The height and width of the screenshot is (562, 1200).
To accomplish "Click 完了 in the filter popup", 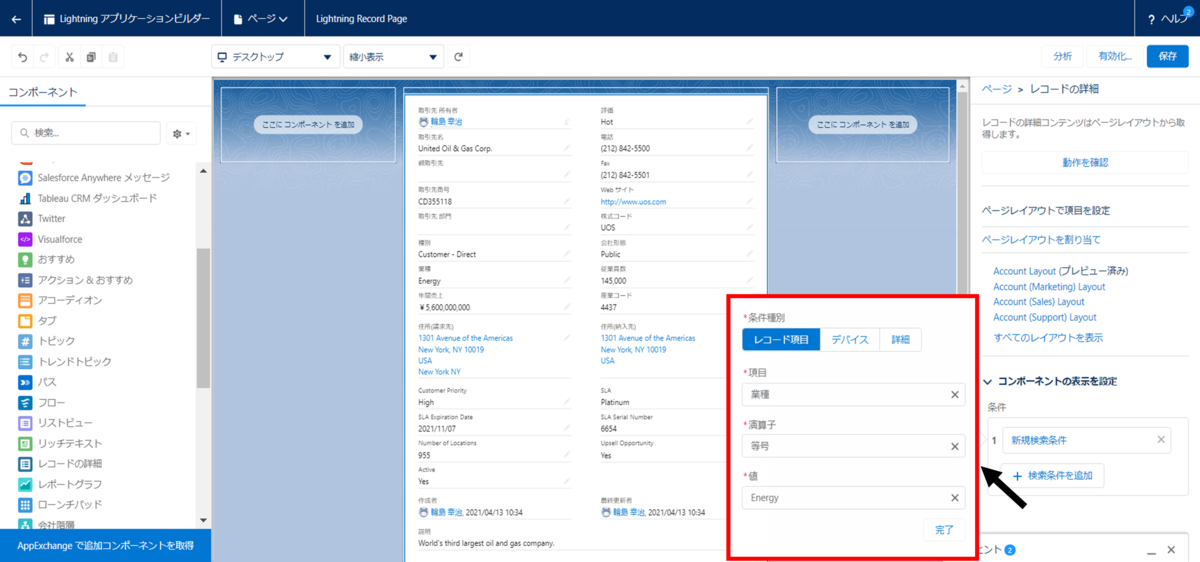I will point(944,530).
